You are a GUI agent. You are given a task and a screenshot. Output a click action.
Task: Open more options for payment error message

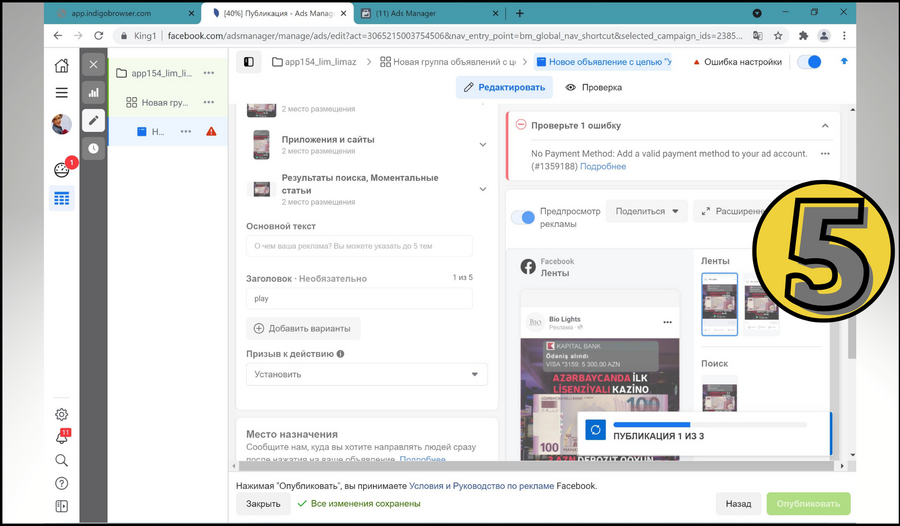pos(825,154)
